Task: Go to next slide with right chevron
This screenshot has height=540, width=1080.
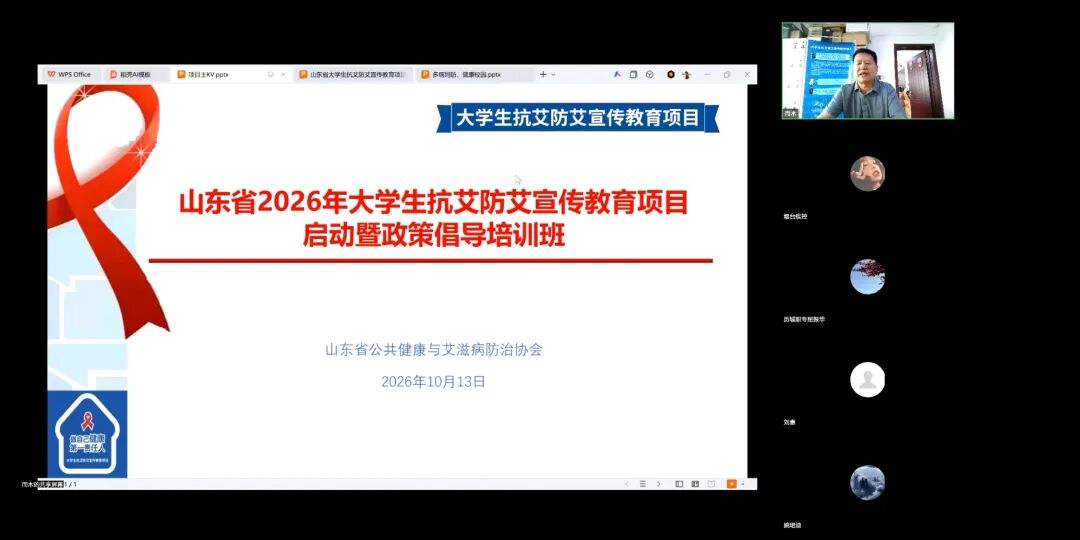Action: [658, 484]
